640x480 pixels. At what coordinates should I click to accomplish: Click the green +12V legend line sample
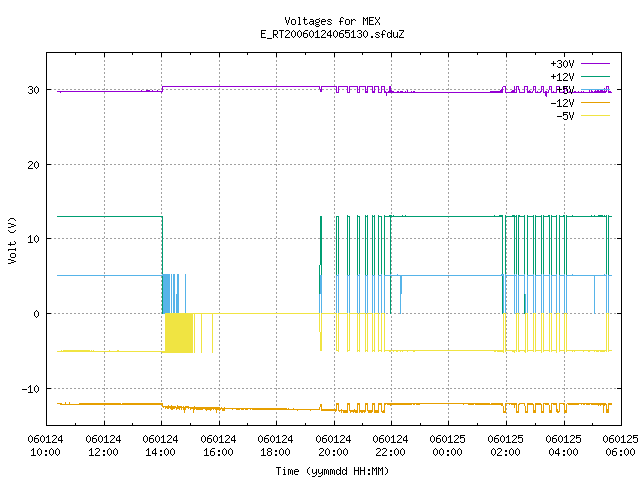pyautogui.click(x=595, y=76)
